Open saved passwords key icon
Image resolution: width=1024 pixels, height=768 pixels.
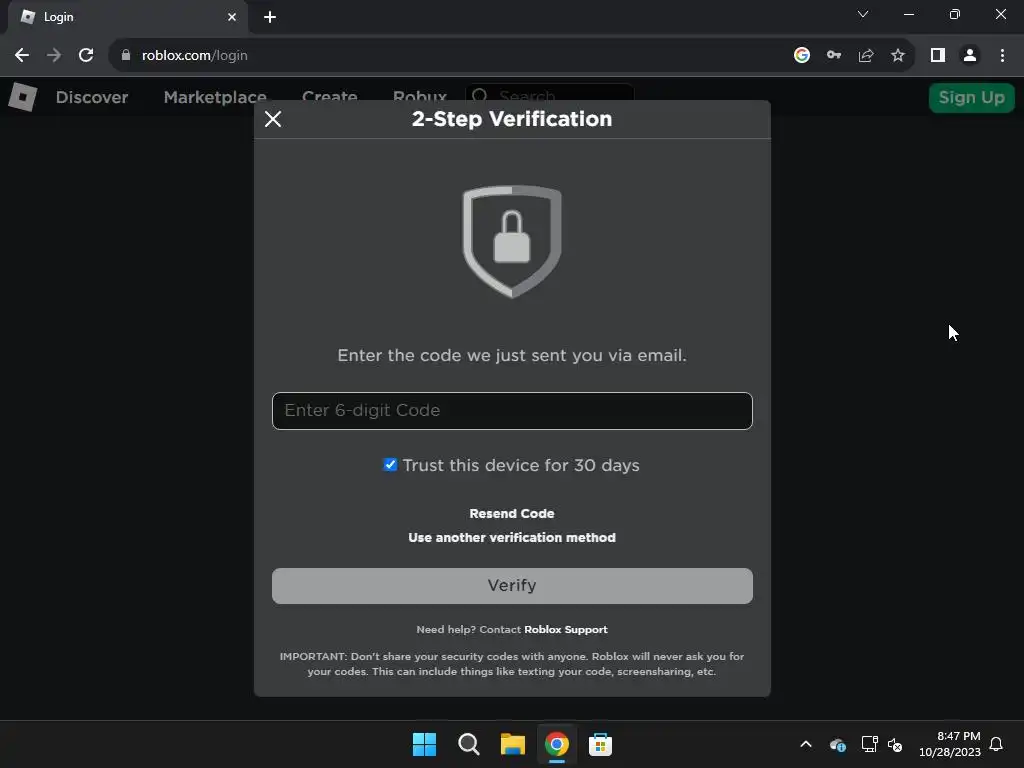coord(834,56)
